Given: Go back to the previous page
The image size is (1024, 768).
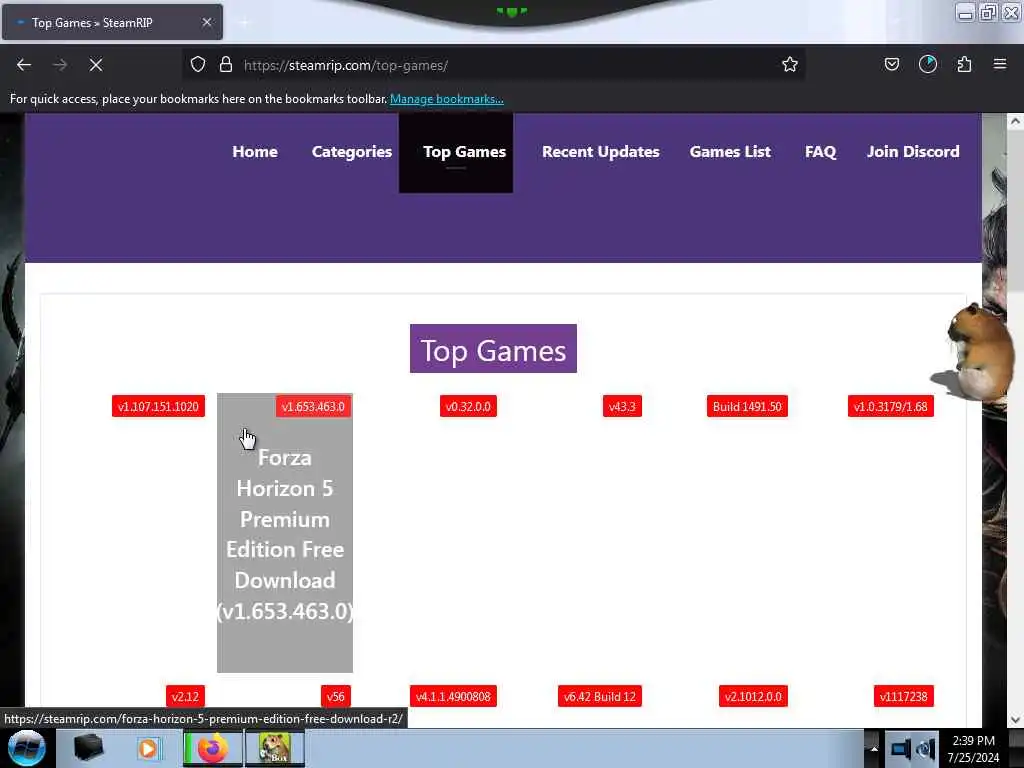Looking at the screenshot, I should (x=24, y=65).
